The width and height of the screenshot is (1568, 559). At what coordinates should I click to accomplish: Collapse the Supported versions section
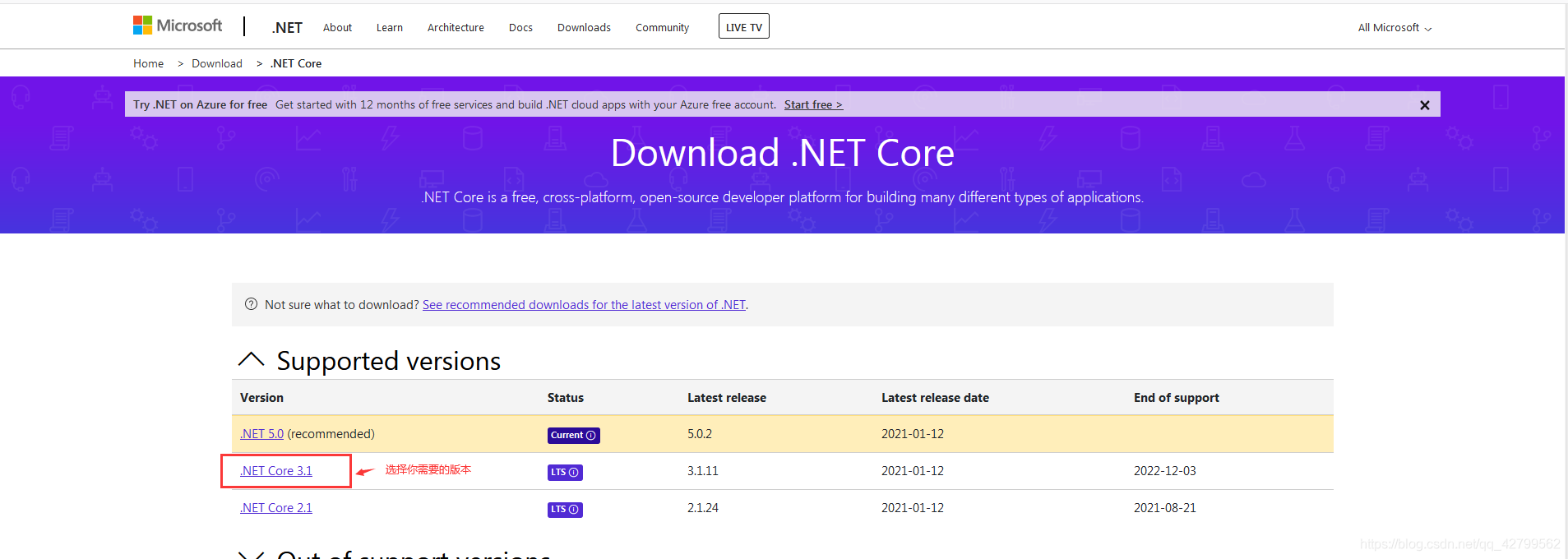point(251,360)
